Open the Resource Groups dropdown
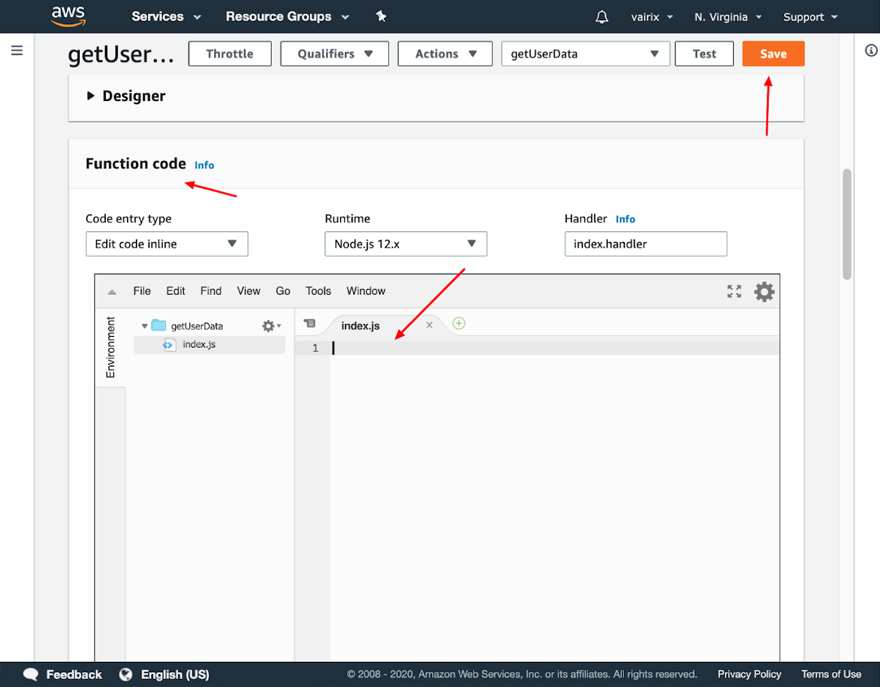 [287, 16]
